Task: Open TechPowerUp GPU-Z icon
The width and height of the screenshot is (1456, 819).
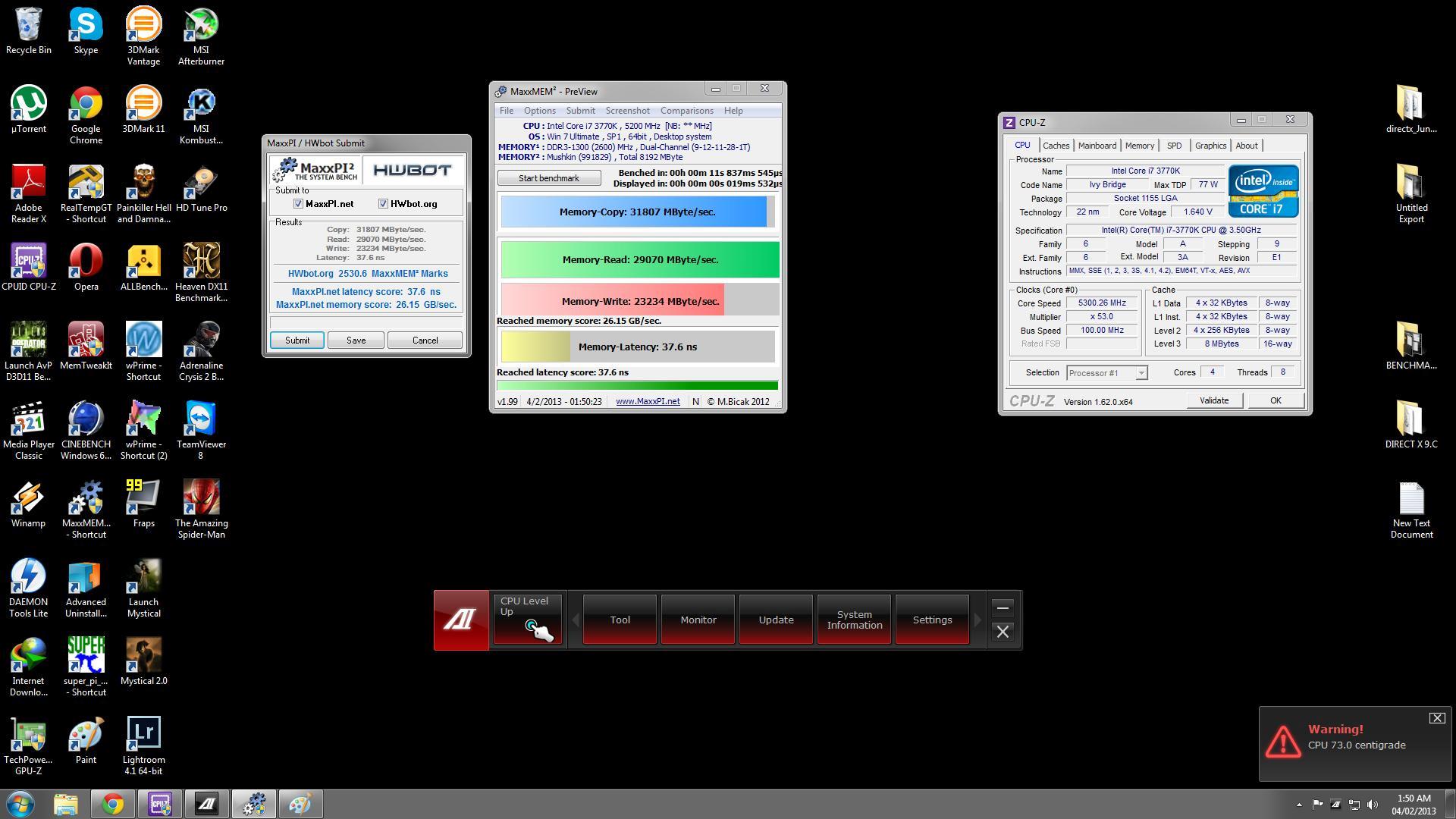Action: coord(29,746)
